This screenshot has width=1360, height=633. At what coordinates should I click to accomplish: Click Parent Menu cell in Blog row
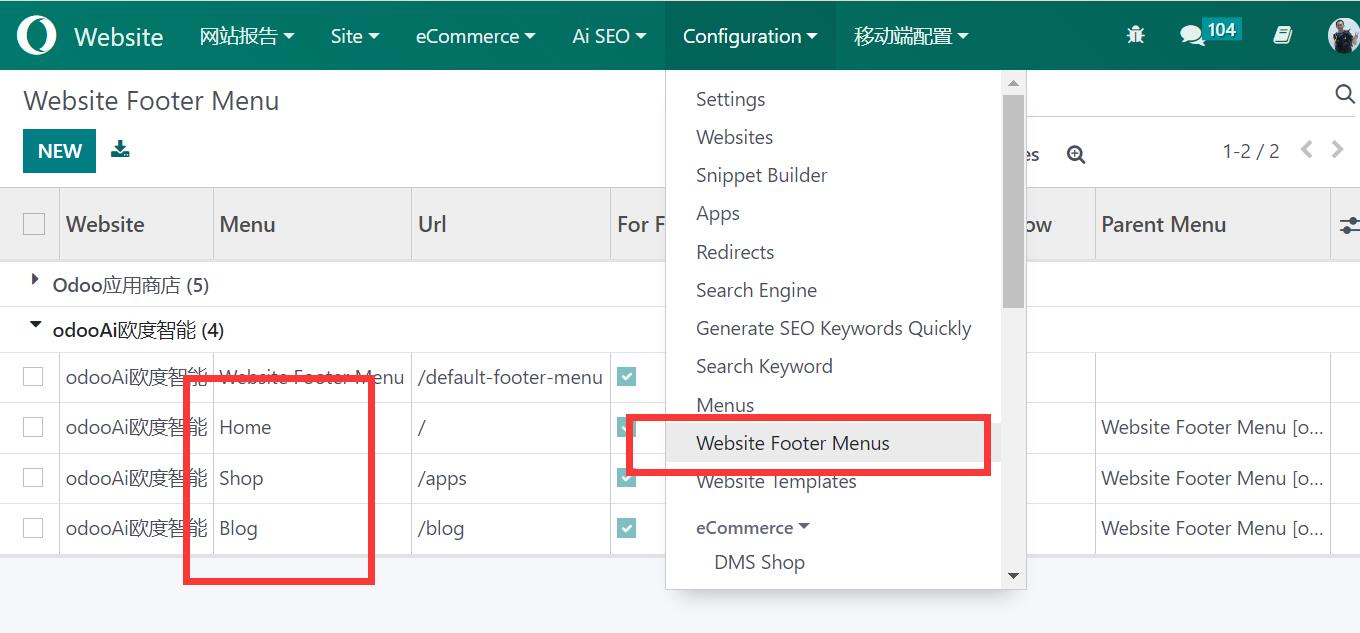tap(1212, 528)
